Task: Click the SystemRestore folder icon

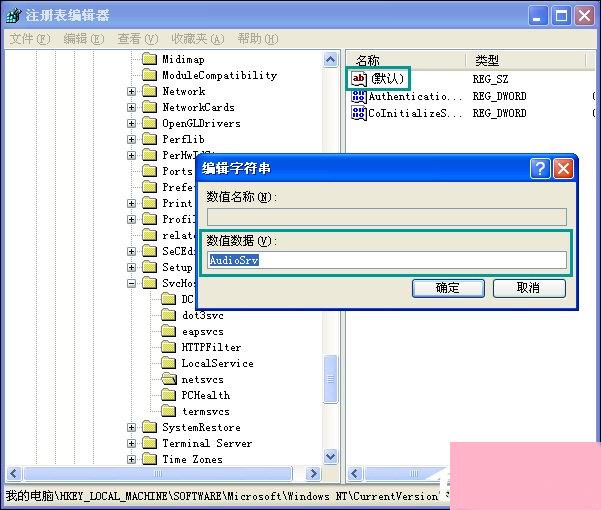Action: coord(149,427)
